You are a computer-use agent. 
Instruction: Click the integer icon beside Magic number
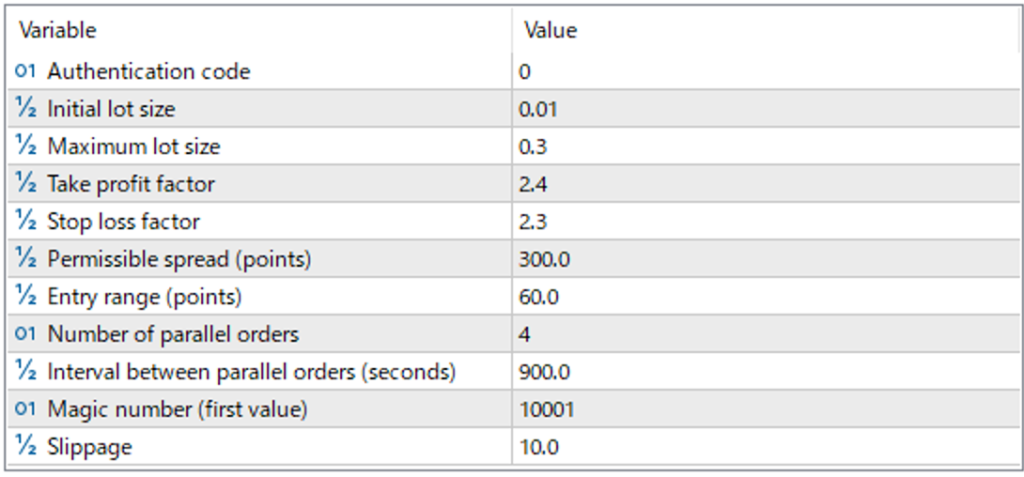26,409
